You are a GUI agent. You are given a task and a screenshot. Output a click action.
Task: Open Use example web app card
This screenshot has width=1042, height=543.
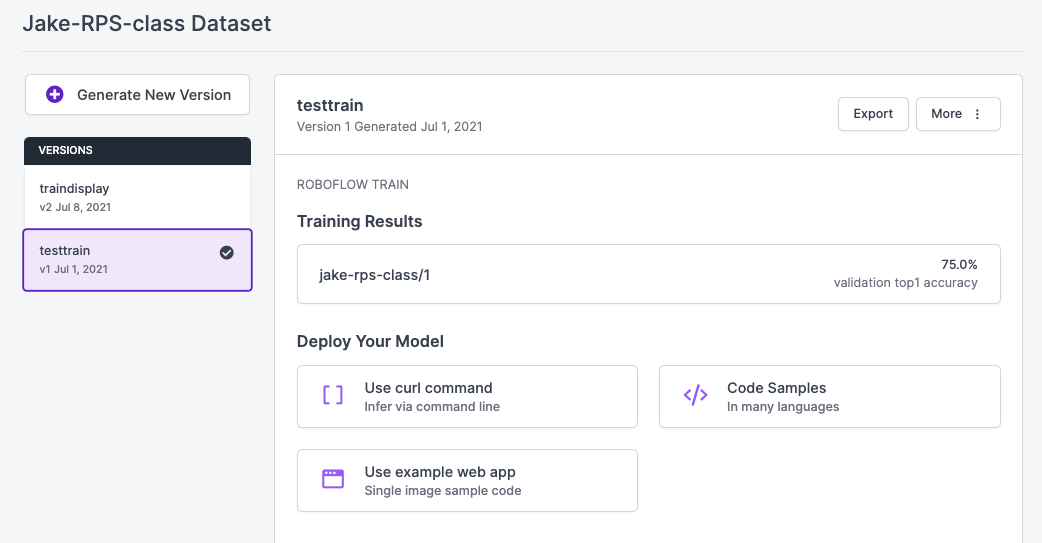(467, 480)
